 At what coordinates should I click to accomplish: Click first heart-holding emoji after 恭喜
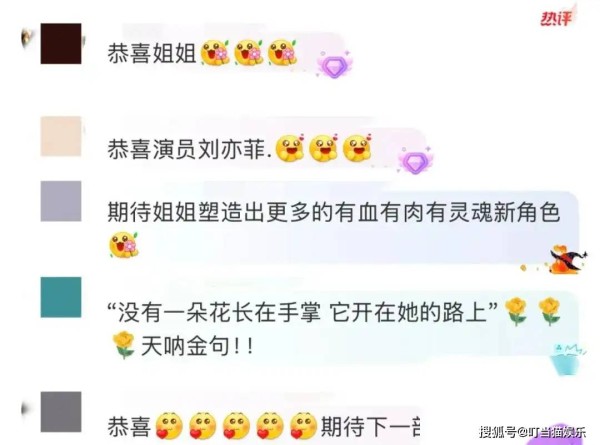point(169,426)
